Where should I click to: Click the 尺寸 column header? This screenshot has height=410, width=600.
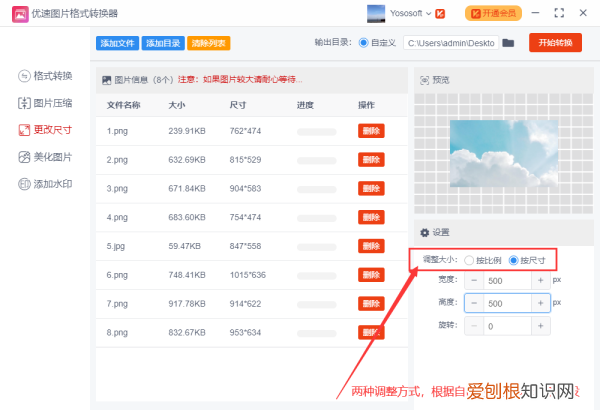tap(238, 105)
